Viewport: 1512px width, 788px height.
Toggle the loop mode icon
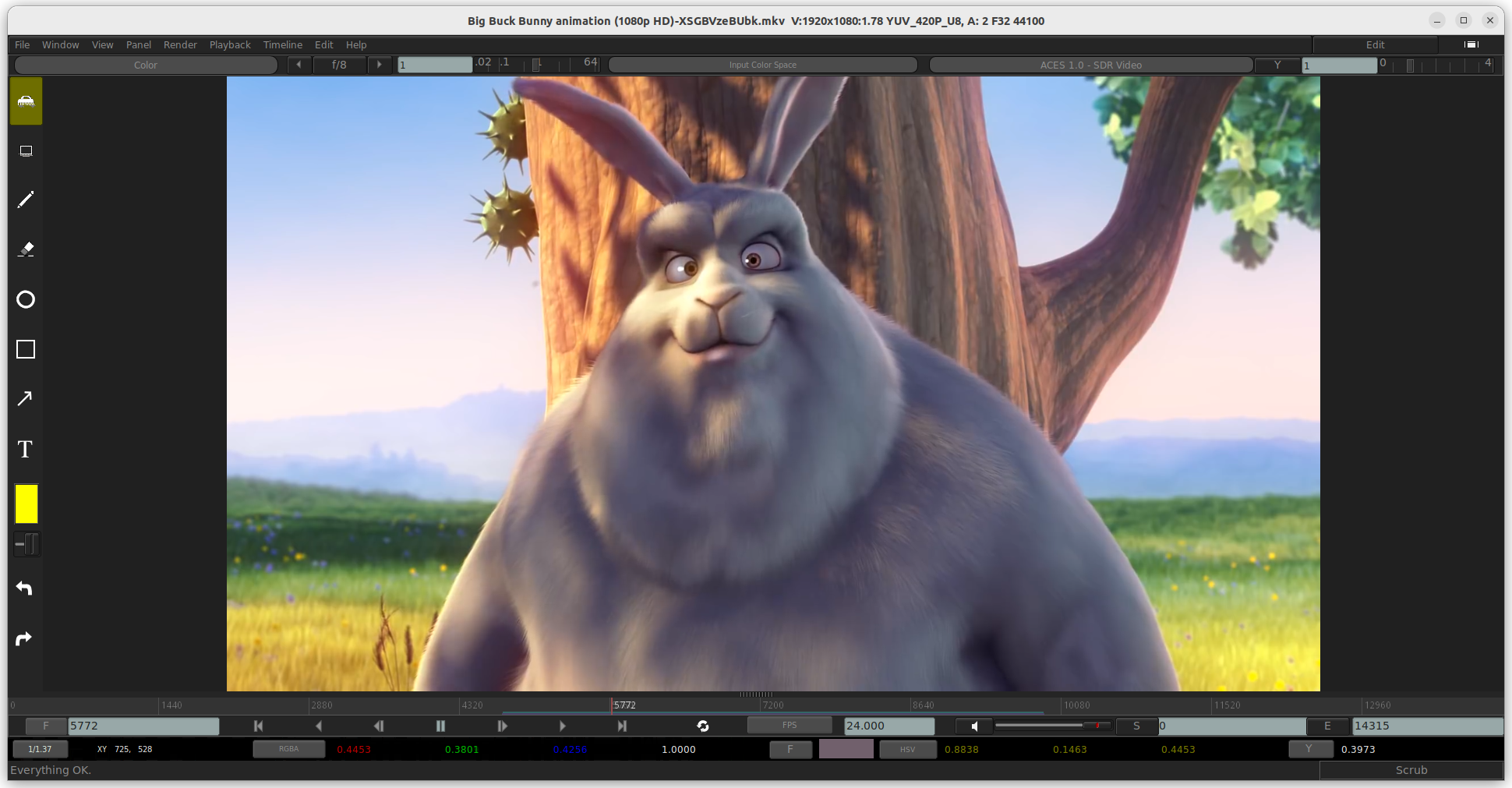click(x=703, y=726)
